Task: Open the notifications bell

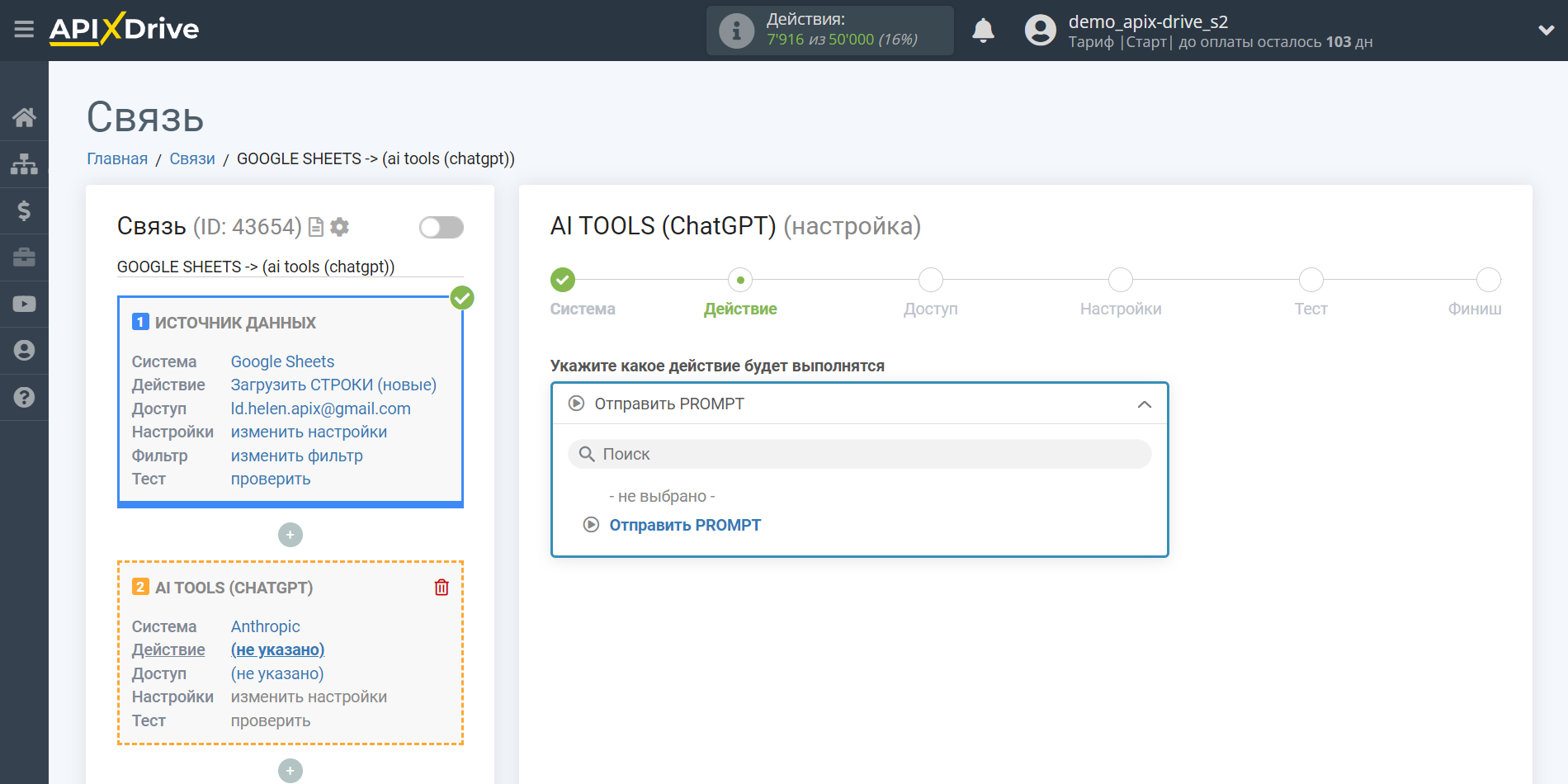Action: [983, 31]
